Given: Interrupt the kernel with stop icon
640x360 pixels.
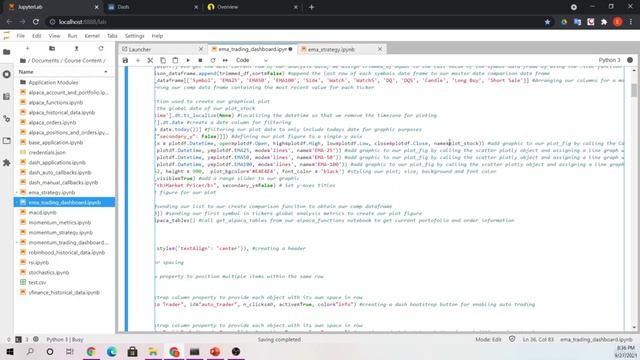Looking at the screenshot, I should (x=200, y=60).
